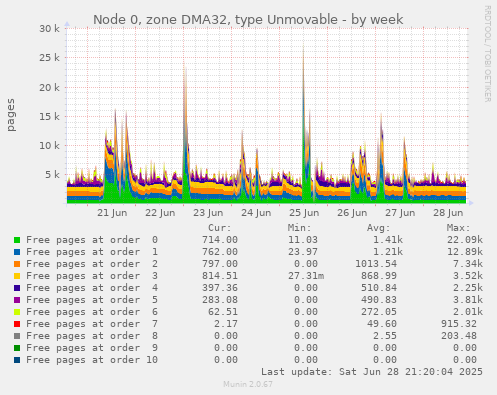The height and width of the screenshot is (395, 497).
Task: Click the '28 Jun' x-axis label
Action: [x=448, y=213]
